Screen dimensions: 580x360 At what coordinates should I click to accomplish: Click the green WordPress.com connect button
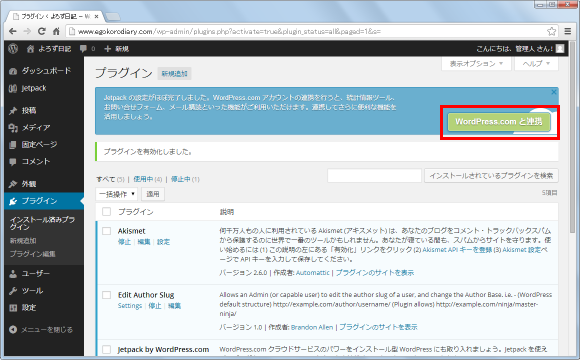(499, 122)
